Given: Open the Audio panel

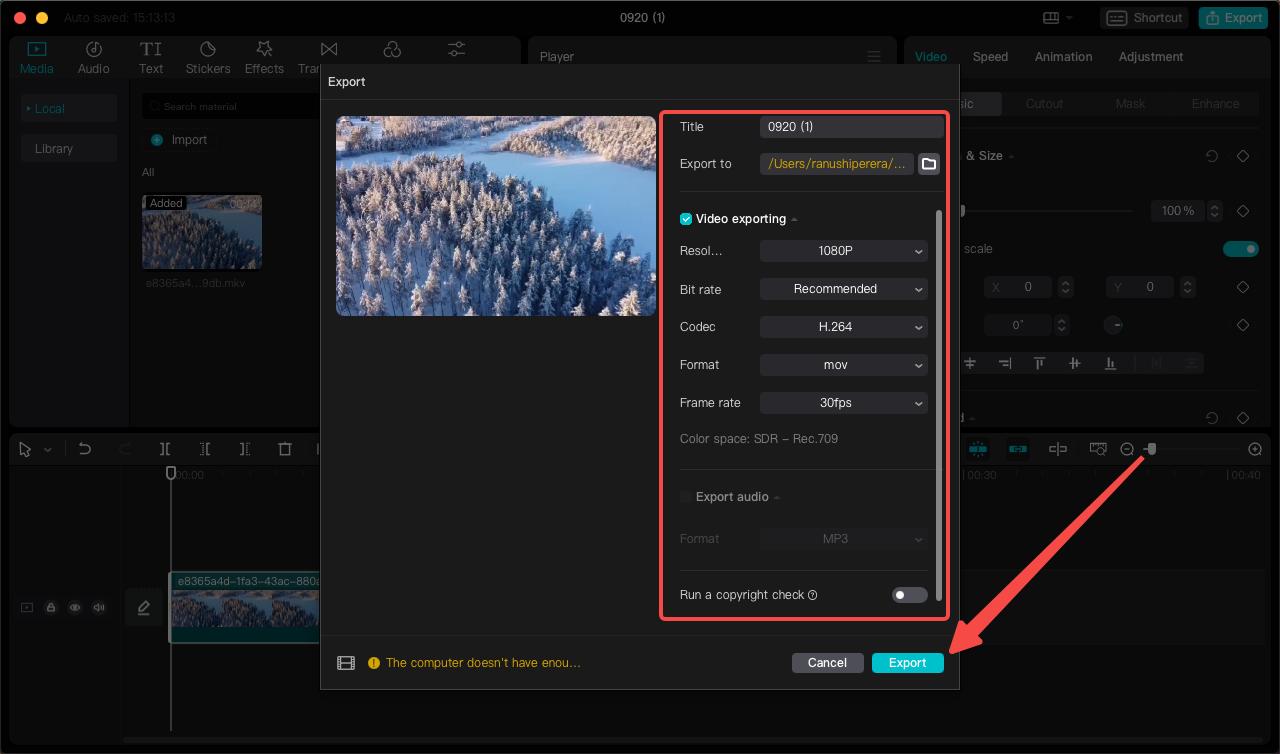Looking at the screenshot, I should pyautogui.click(x=93, y=56).
